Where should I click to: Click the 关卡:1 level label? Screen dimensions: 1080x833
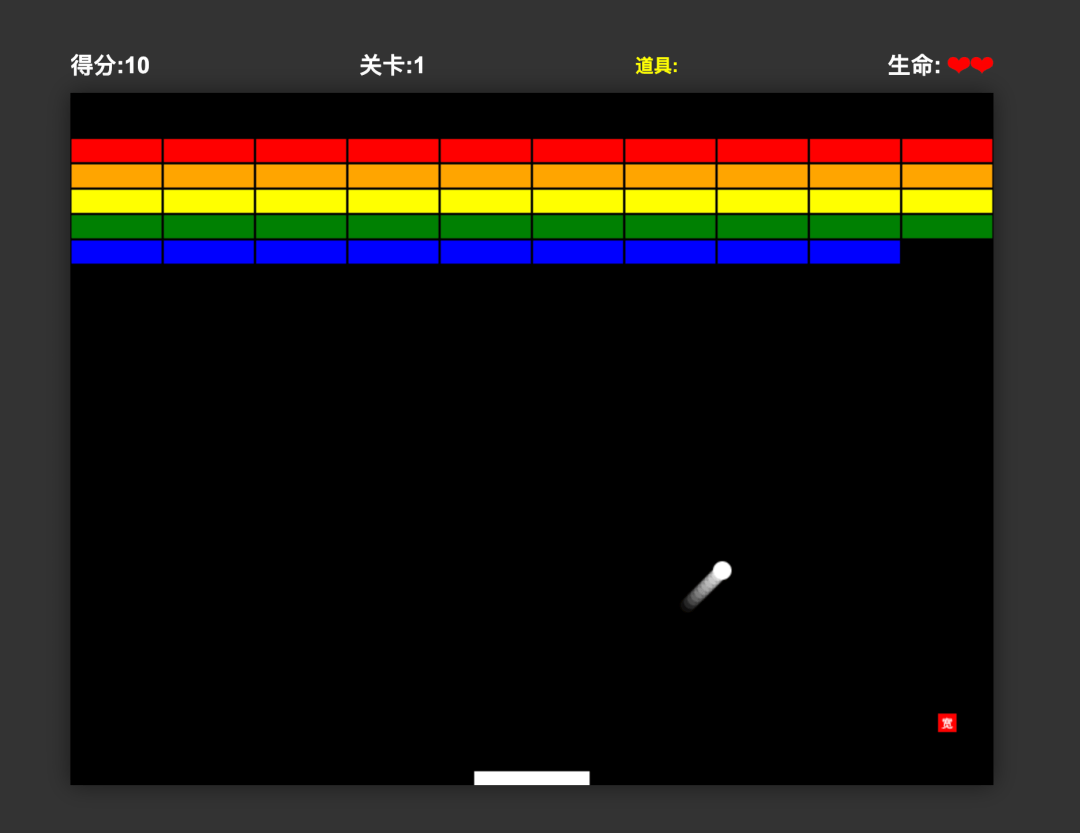(x=392, y=65)
